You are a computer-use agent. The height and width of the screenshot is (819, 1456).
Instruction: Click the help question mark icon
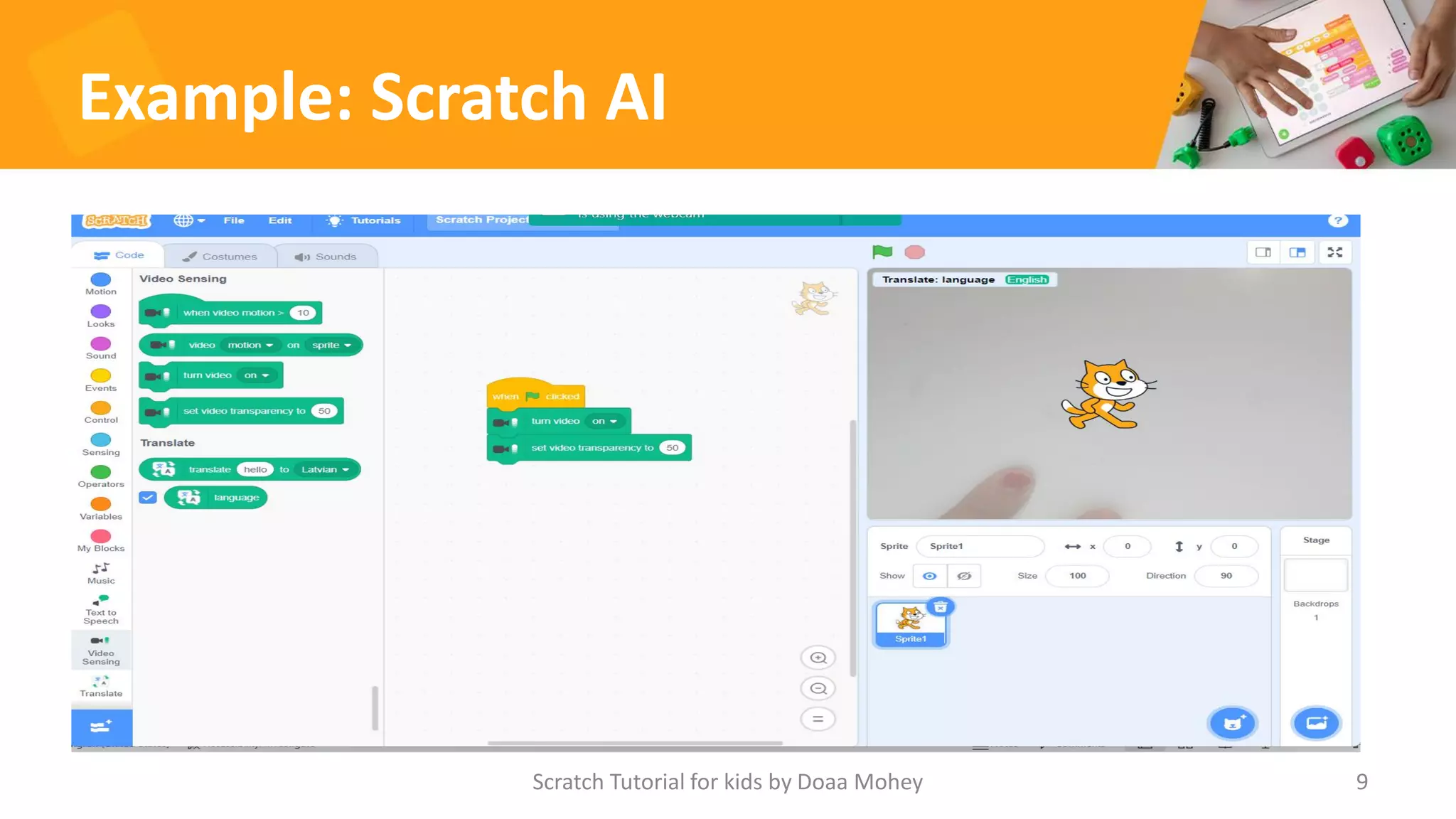1338,220
